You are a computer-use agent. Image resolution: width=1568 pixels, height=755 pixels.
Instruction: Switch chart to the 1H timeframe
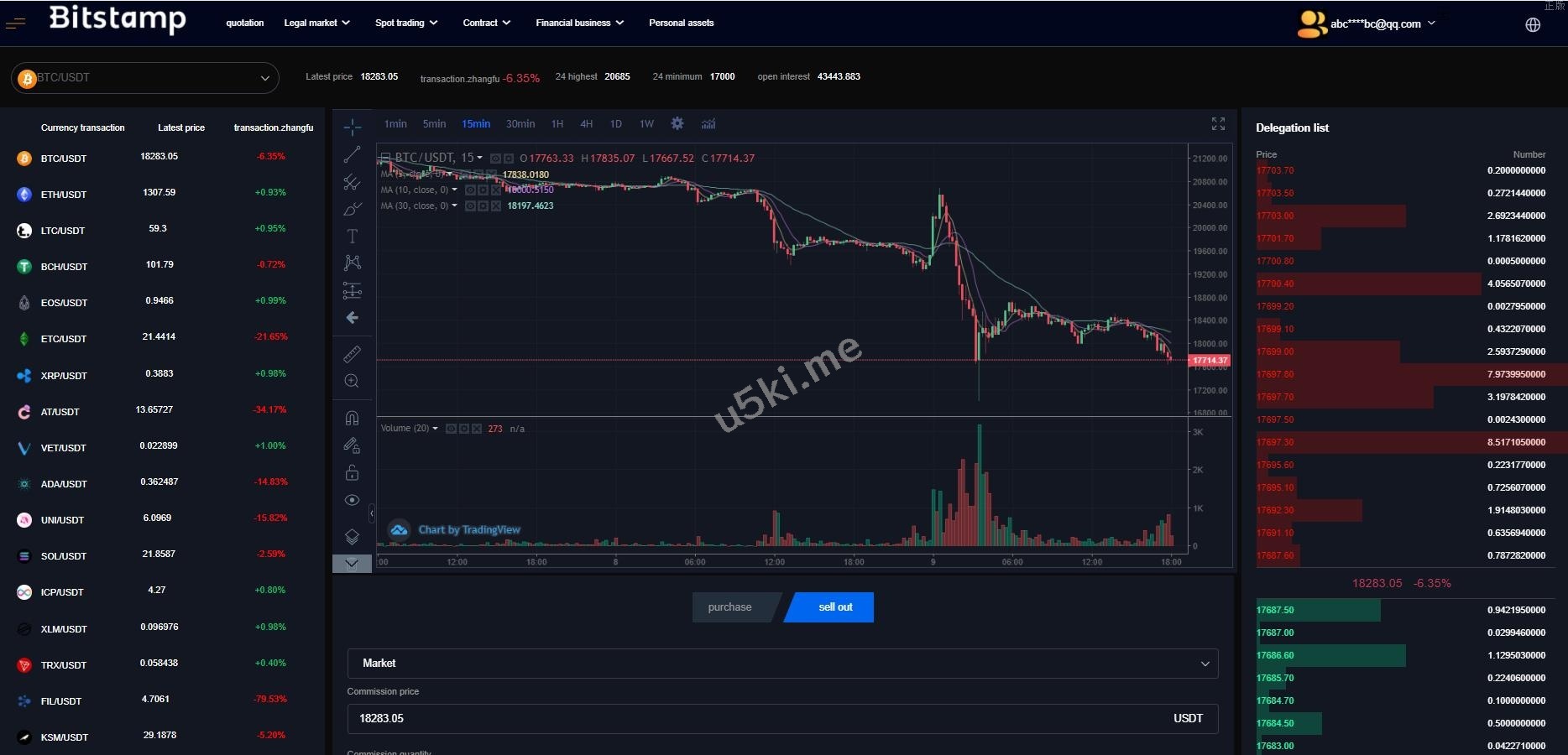coord(557,124)
